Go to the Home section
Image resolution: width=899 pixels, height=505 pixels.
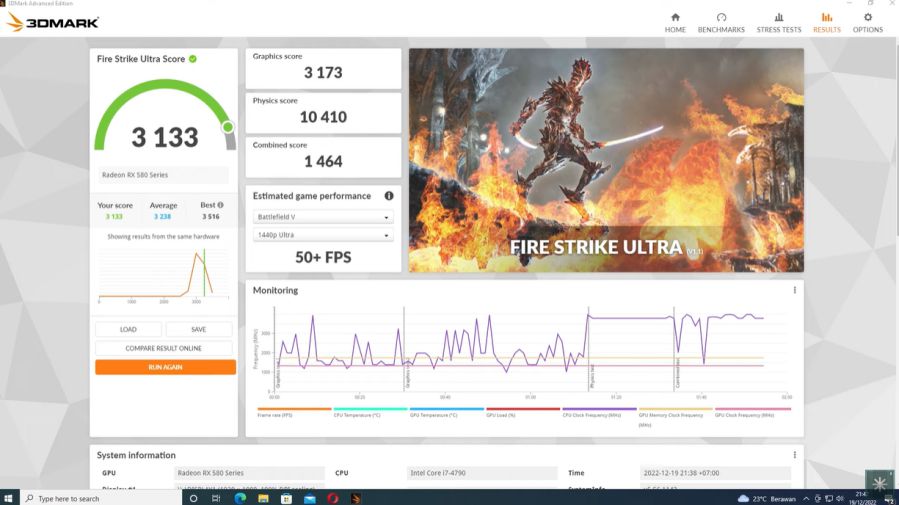(x=675, y=23)
